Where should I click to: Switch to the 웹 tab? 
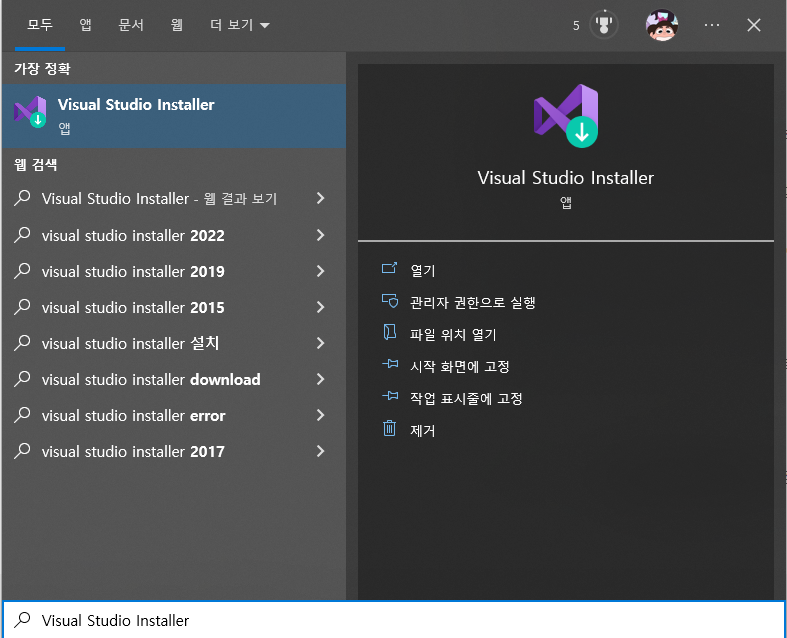177,25
